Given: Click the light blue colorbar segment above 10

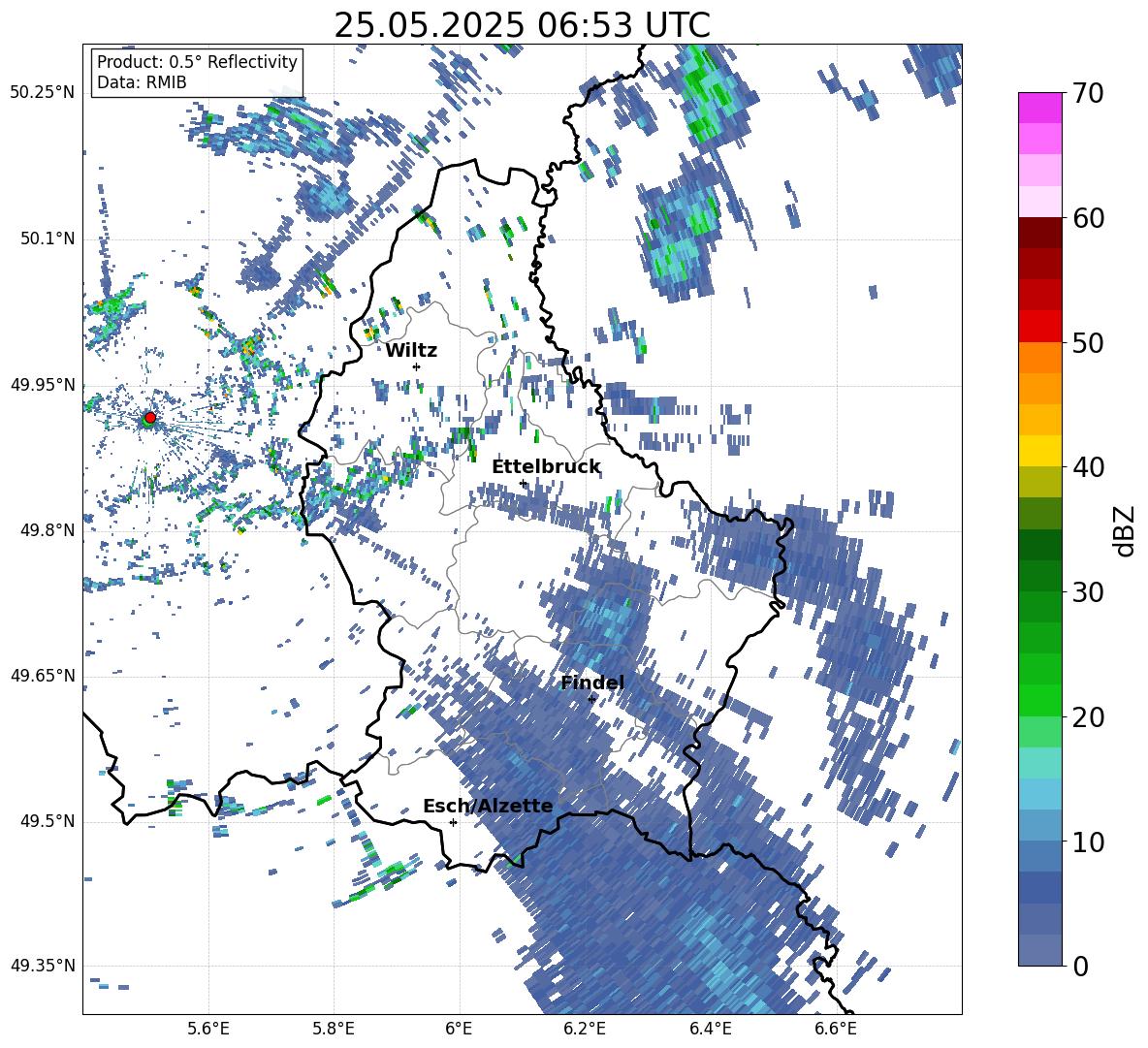Looking at the screenshot, I should point(1039,793).
